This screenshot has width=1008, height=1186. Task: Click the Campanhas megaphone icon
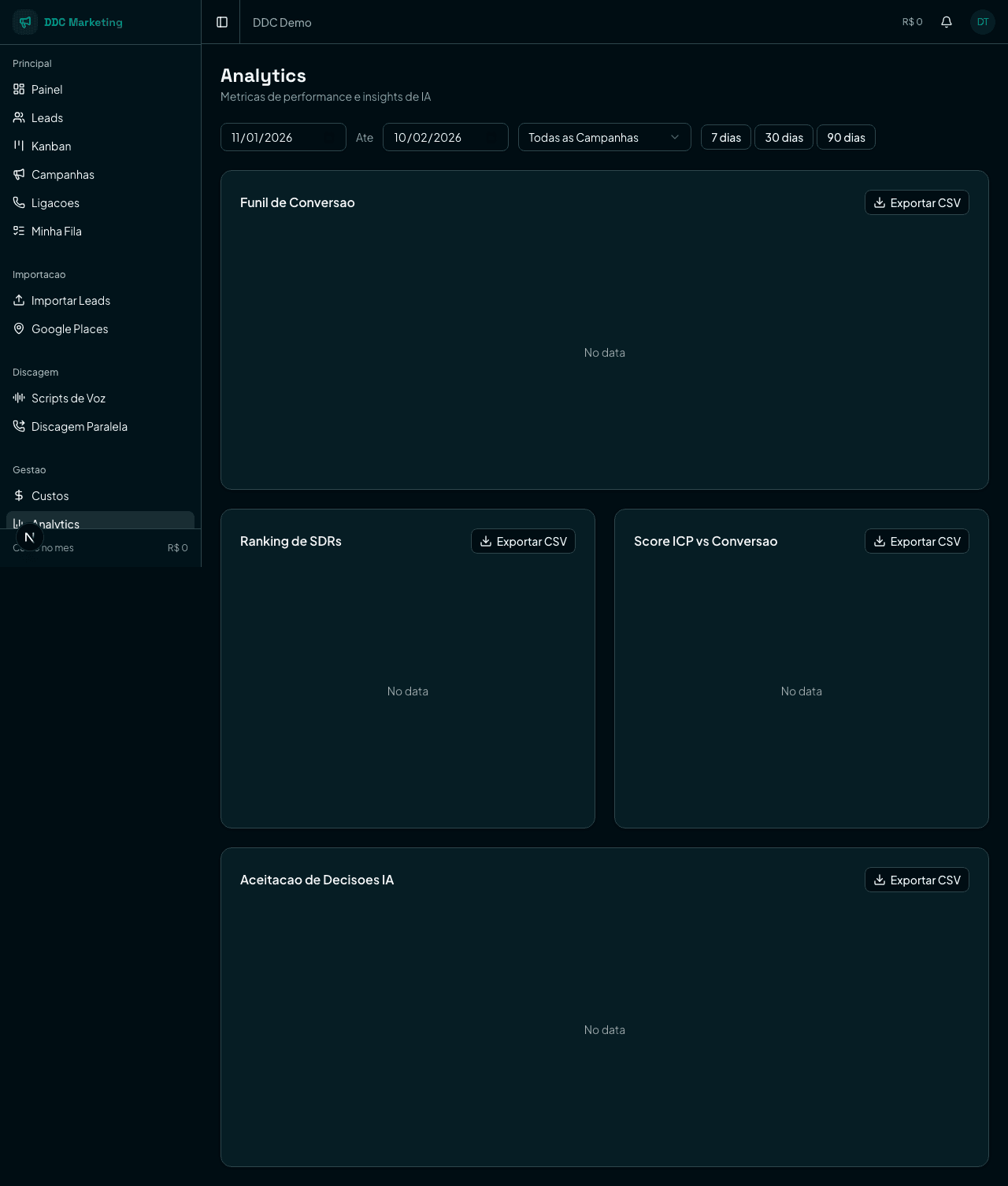tap(19, 174)
